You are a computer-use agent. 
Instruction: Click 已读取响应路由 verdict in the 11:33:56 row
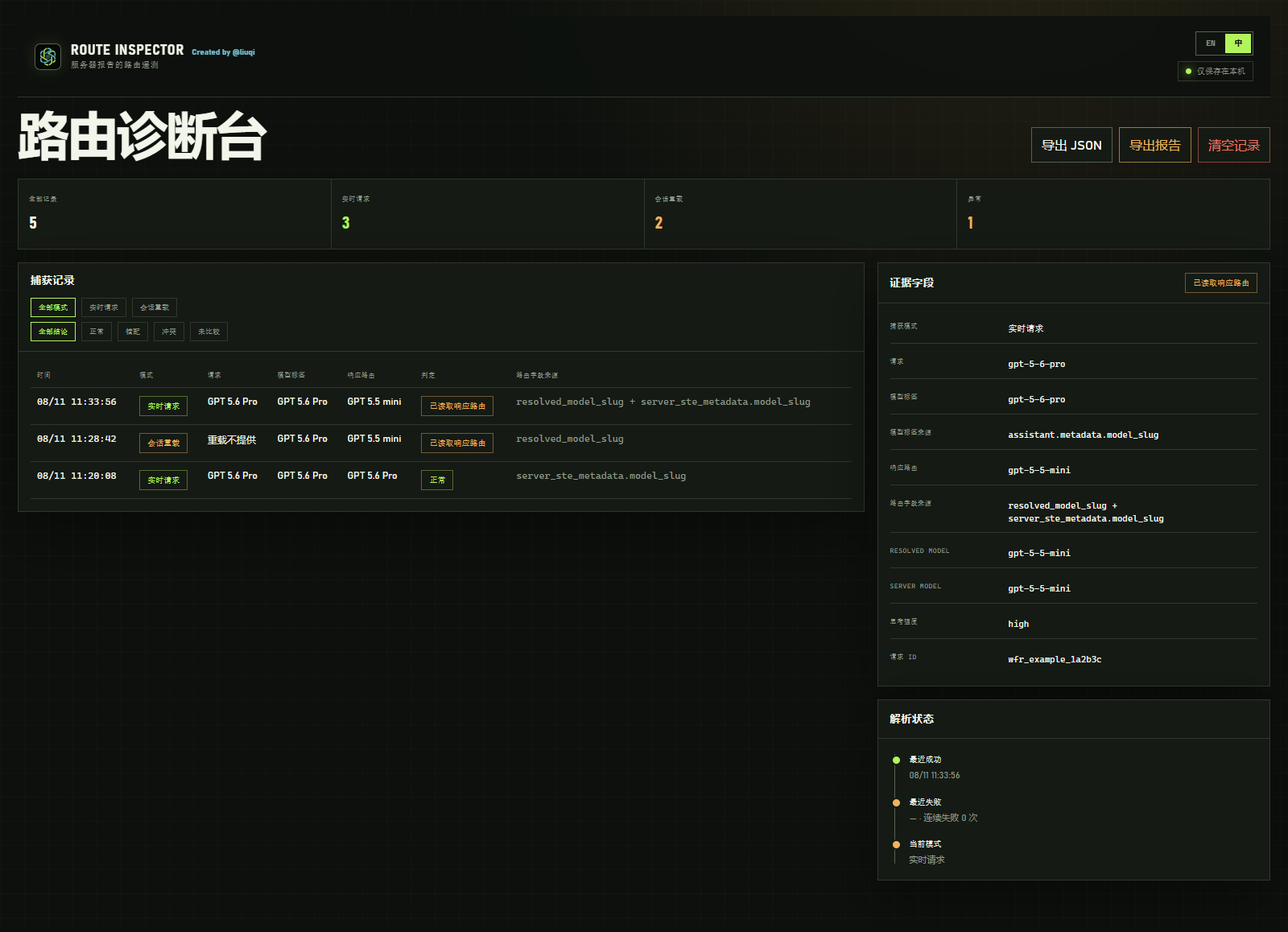pos(457,406)
